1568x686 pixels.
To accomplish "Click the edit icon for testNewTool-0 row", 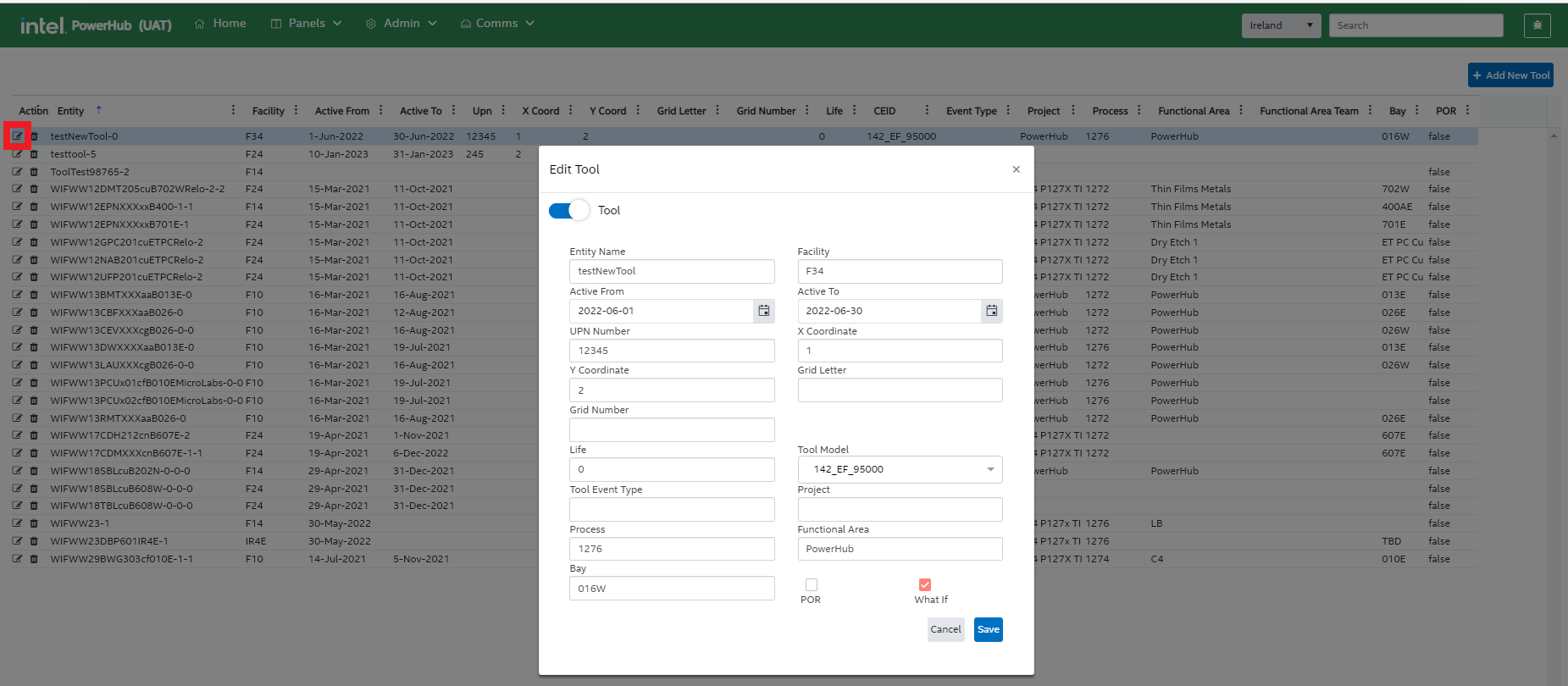I will (x=17, y=136).
